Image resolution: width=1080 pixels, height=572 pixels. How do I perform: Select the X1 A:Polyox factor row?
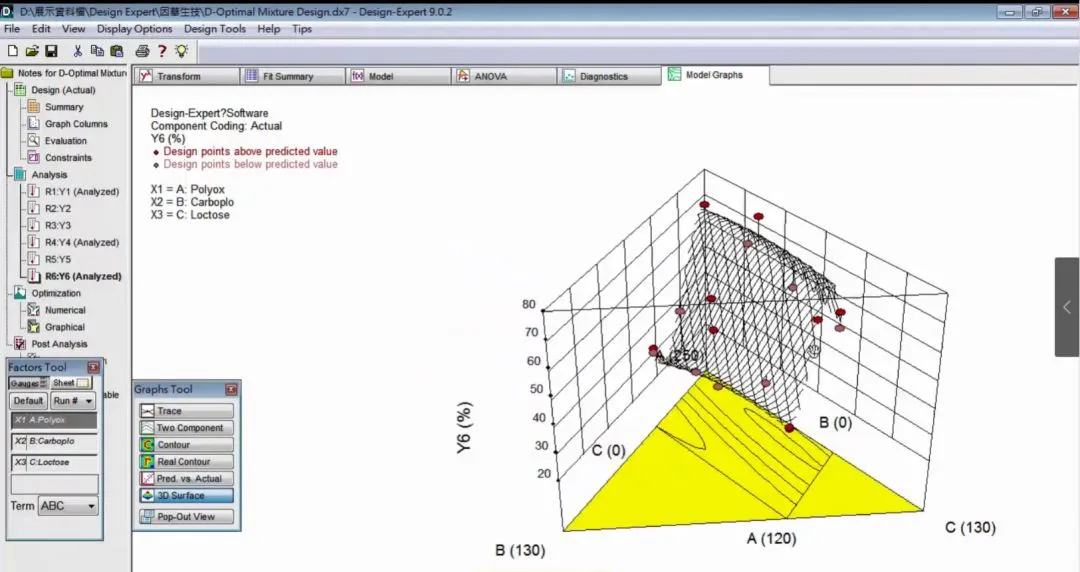[54, 420]
